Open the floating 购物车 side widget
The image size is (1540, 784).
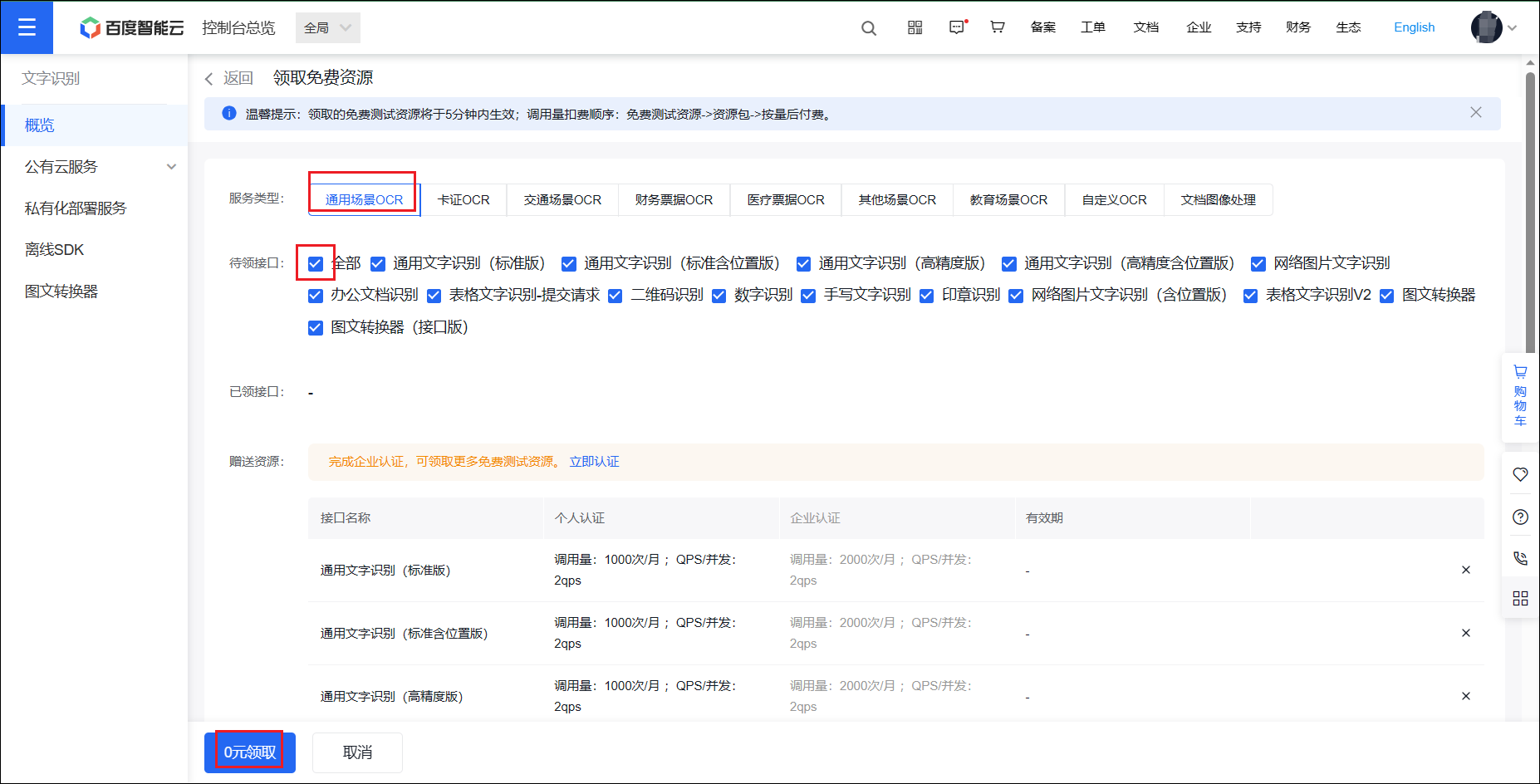click(1520, 395)
